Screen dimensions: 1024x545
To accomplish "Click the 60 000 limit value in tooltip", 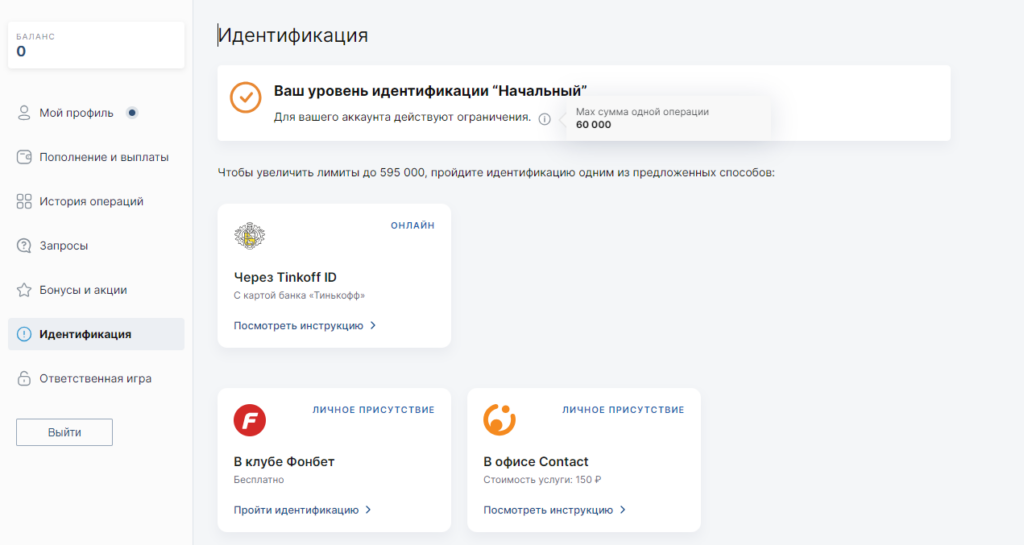I will (x=594, y=125).
